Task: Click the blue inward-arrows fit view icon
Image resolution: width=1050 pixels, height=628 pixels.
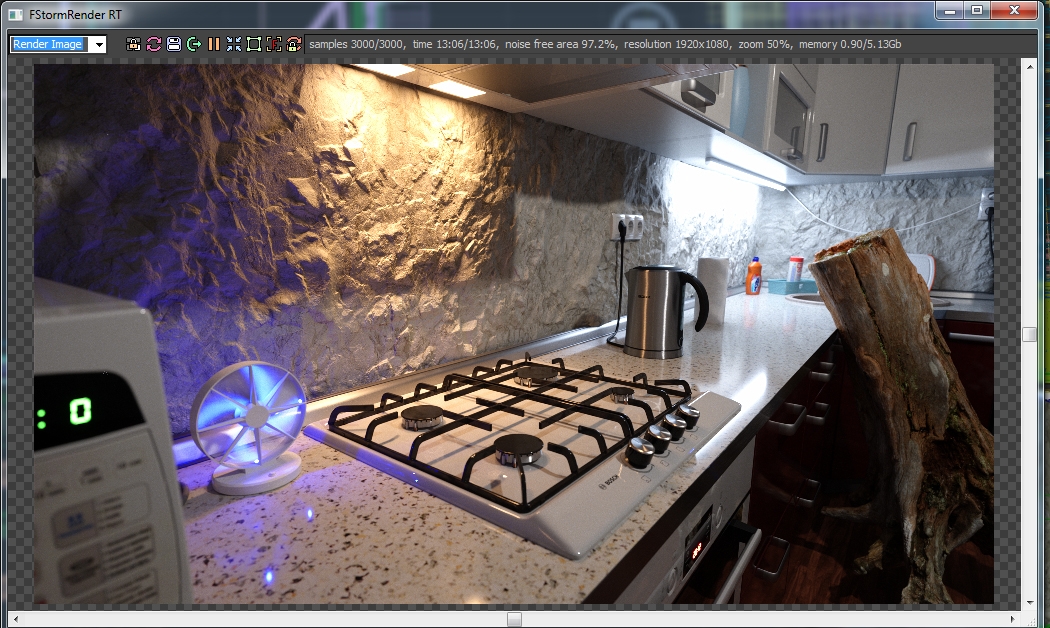Action: click(234, 44)
